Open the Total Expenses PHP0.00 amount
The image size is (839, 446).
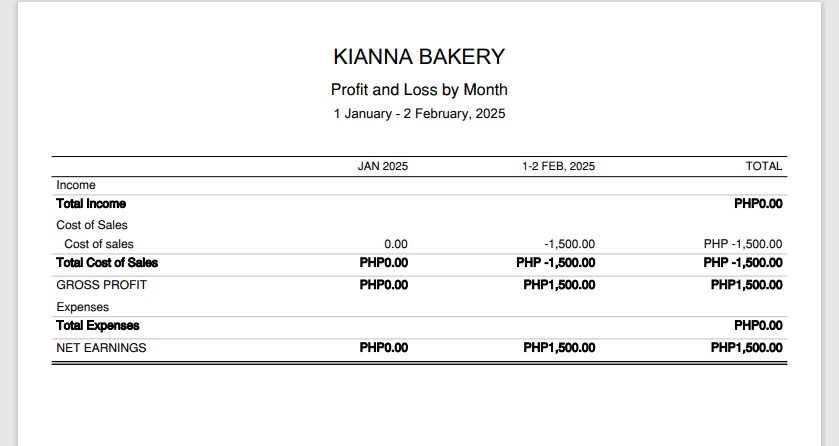point(758,326)
